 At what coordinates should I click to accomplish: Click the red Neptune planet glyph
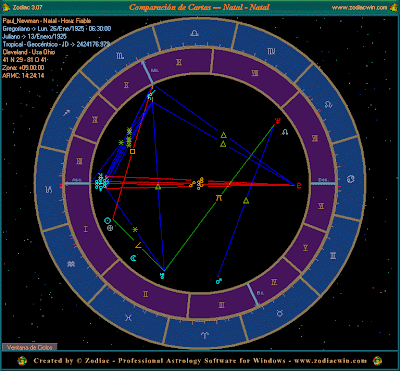[x=277, y=121]
